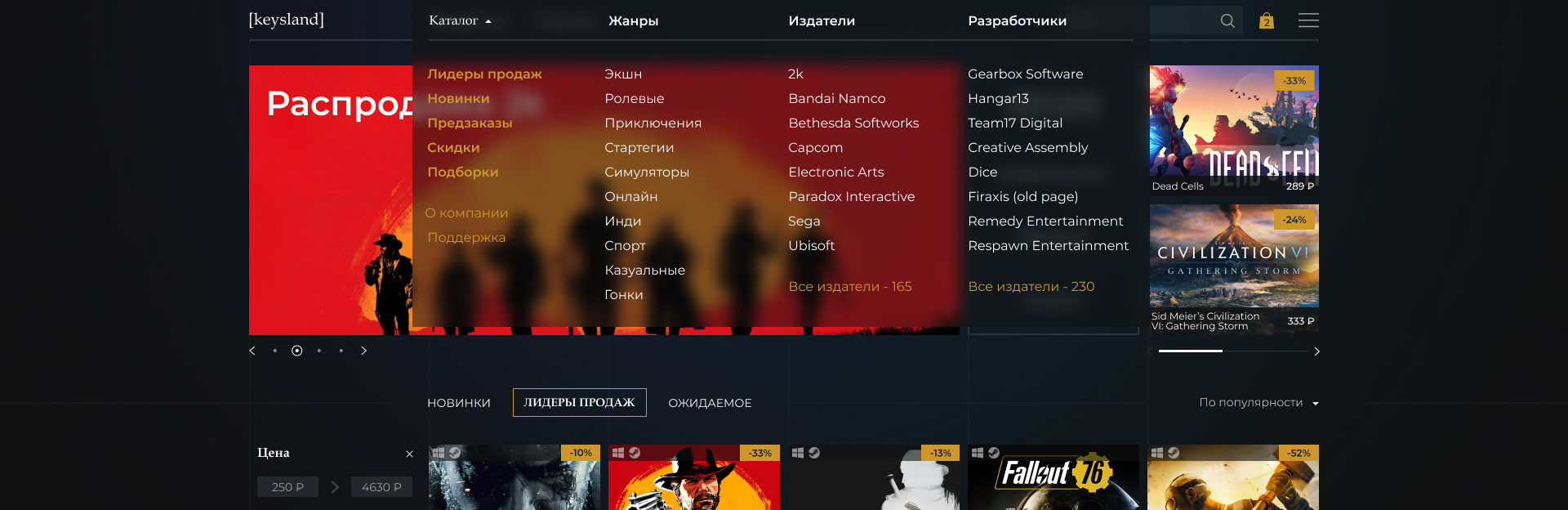1568x510 pixels.
Task: View Все издатели - 230 list
Action: click(x=1031, y=286)
